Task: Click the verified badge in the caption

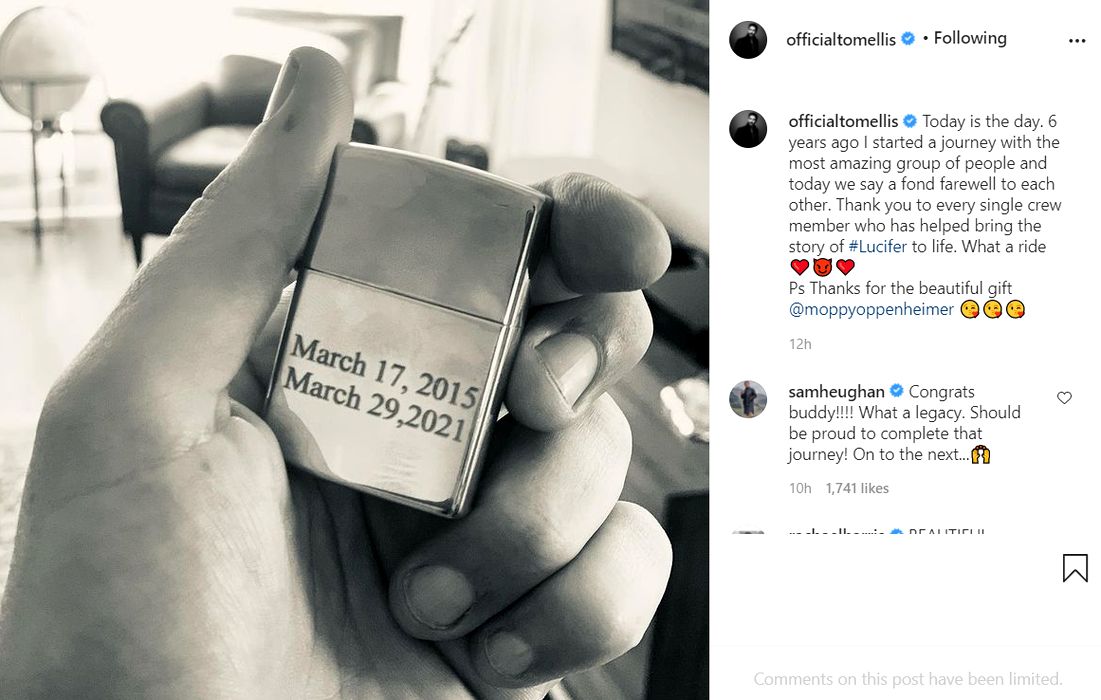Action: tap(909, 121)
